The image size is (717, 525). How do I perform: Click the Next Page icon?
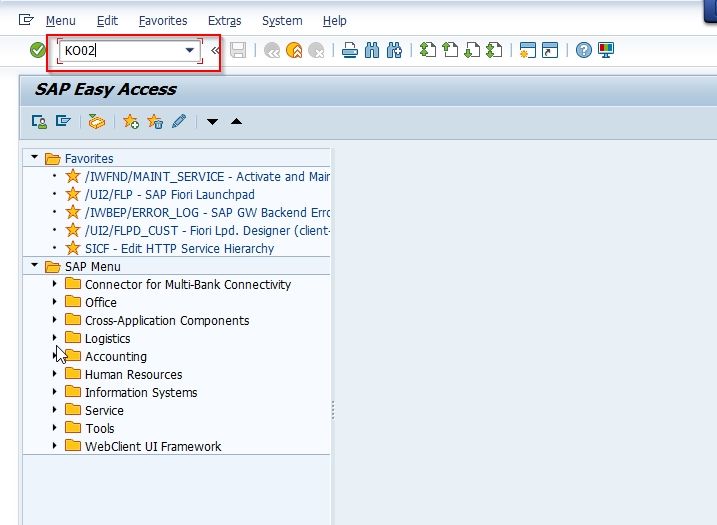[x=472, y=50]
